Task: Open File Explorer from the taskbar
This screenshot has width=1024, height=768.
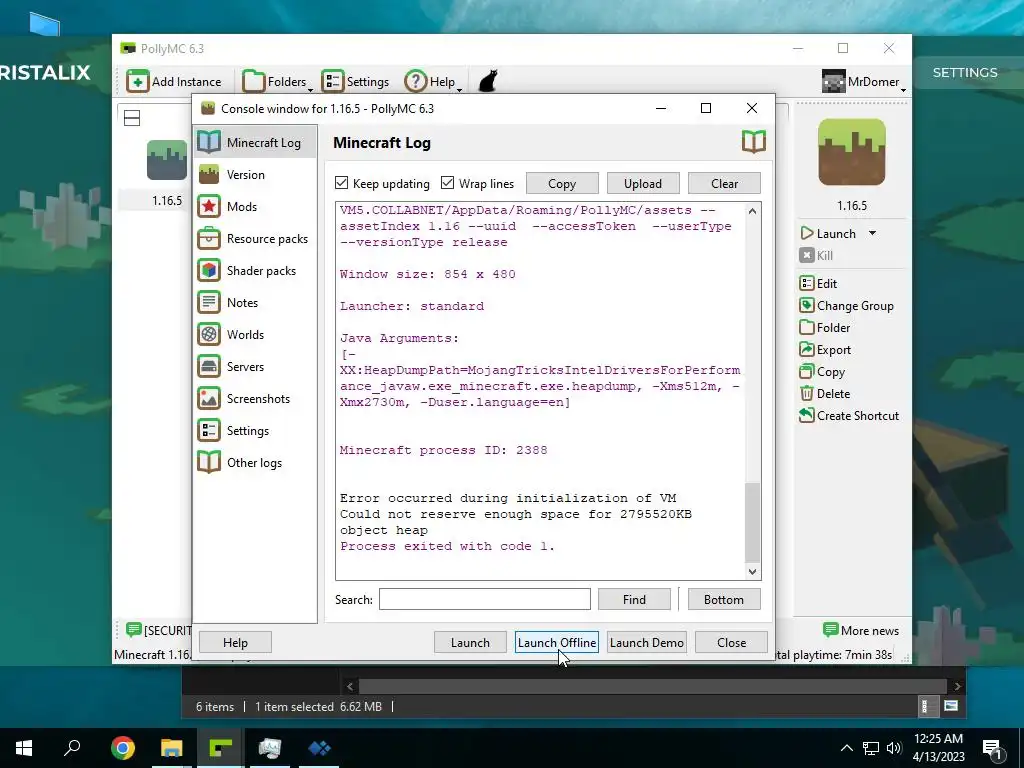Action: coord(172,748)
